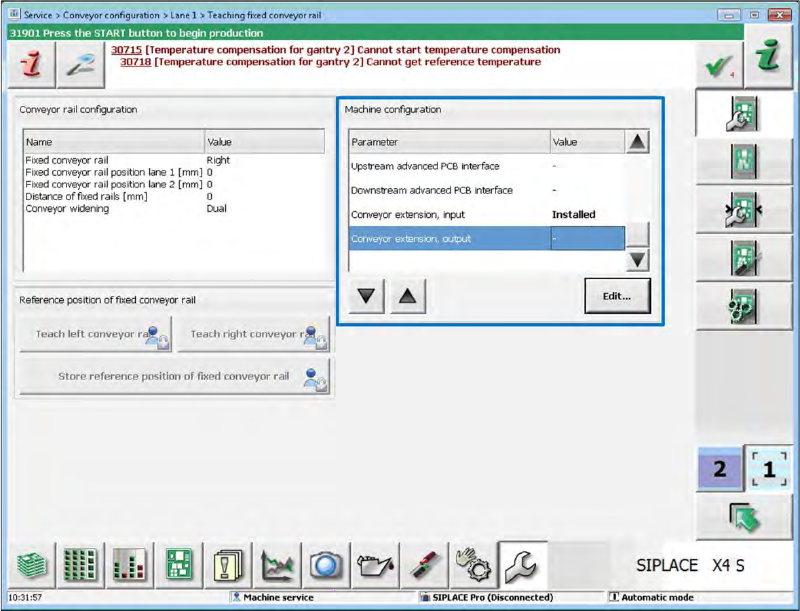The height and width of the screenshot is (611, 800).
Task: Click Automatic mode status bar entry
Action: (x=652, y=597)
